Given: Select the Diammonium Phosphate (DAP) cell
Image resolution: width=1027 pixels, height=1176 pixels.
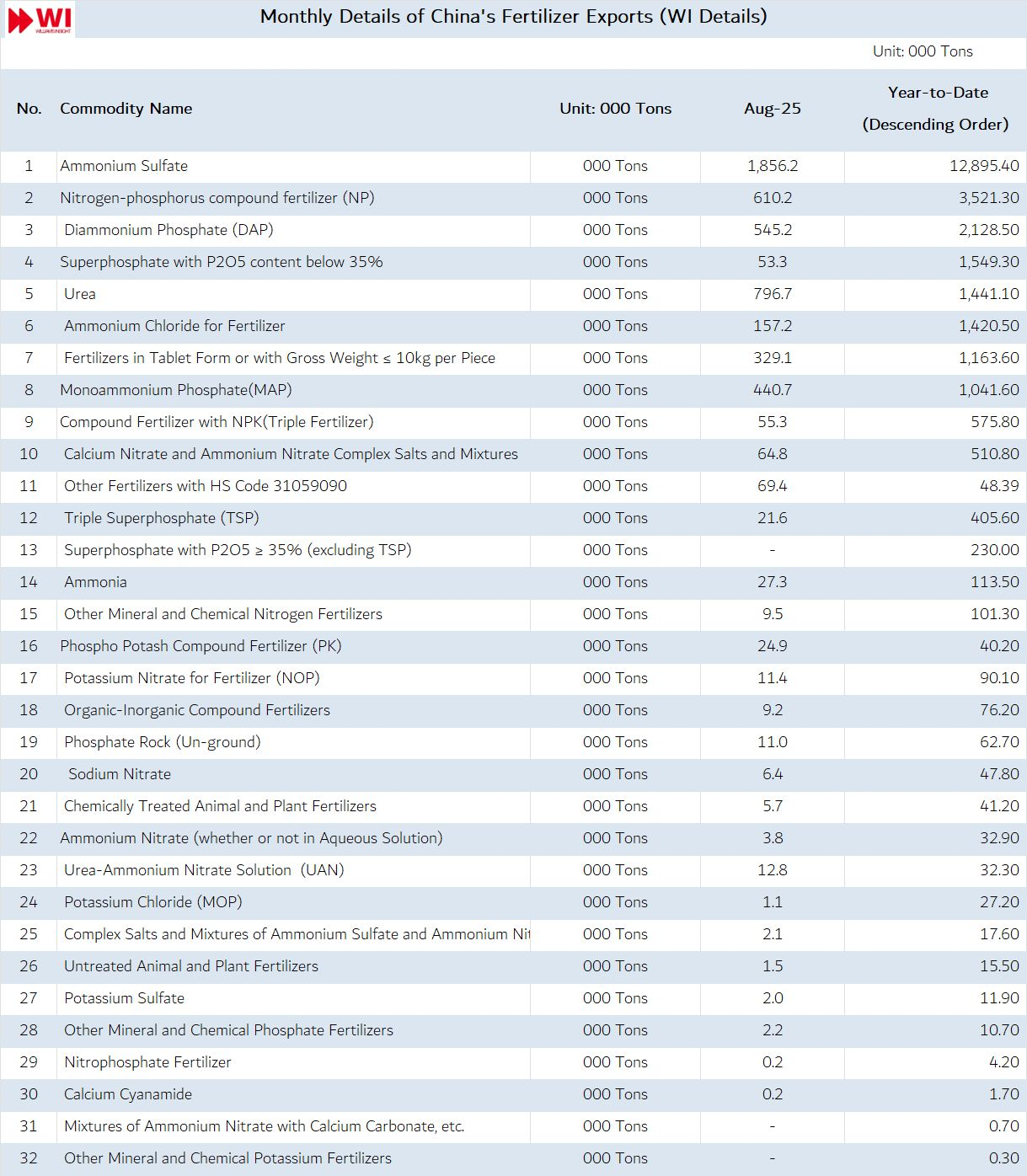Looking at the screenshot, I should click(168, 230).
